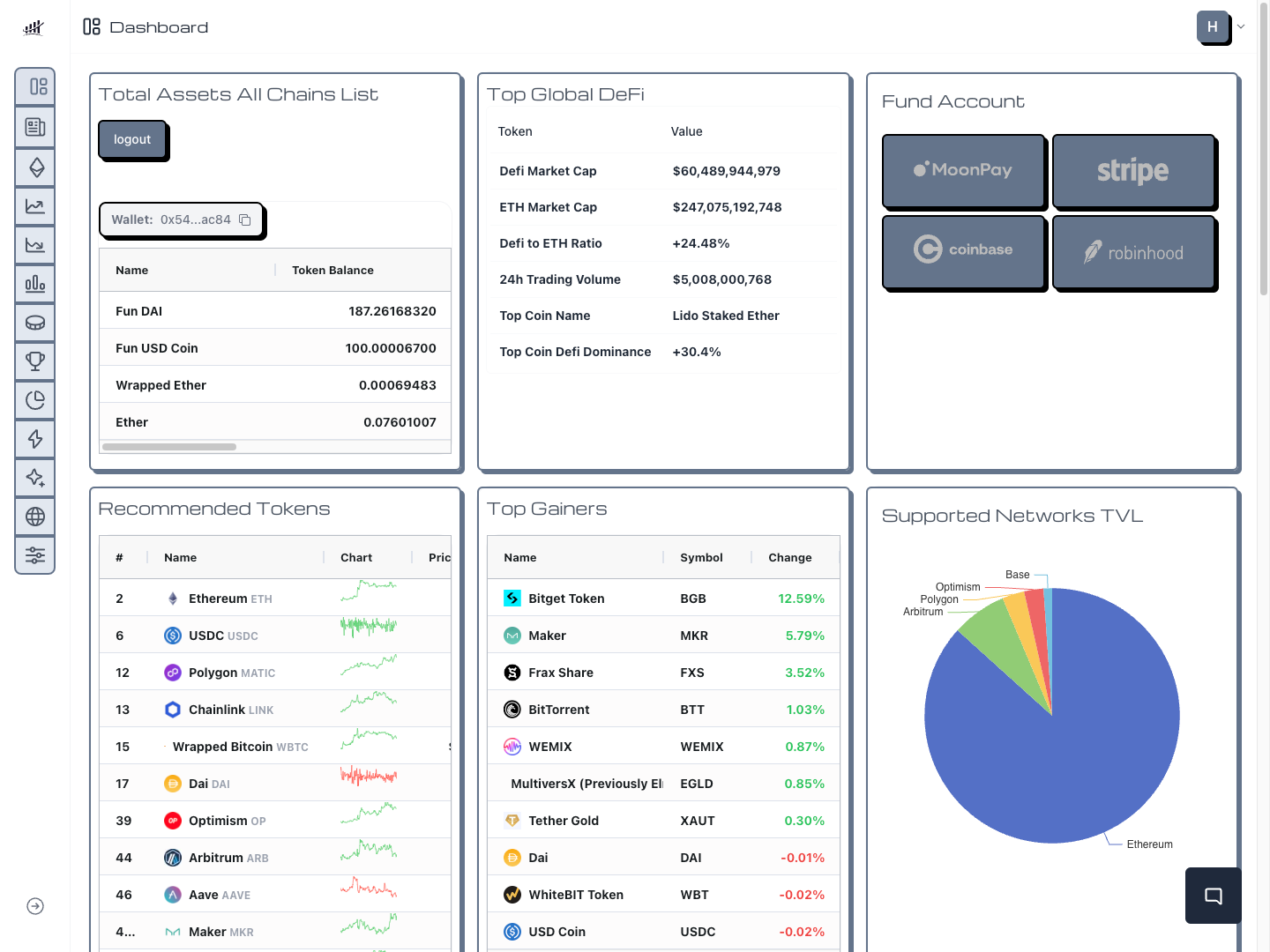Click the app logo in top-left corner

(34, 27)
